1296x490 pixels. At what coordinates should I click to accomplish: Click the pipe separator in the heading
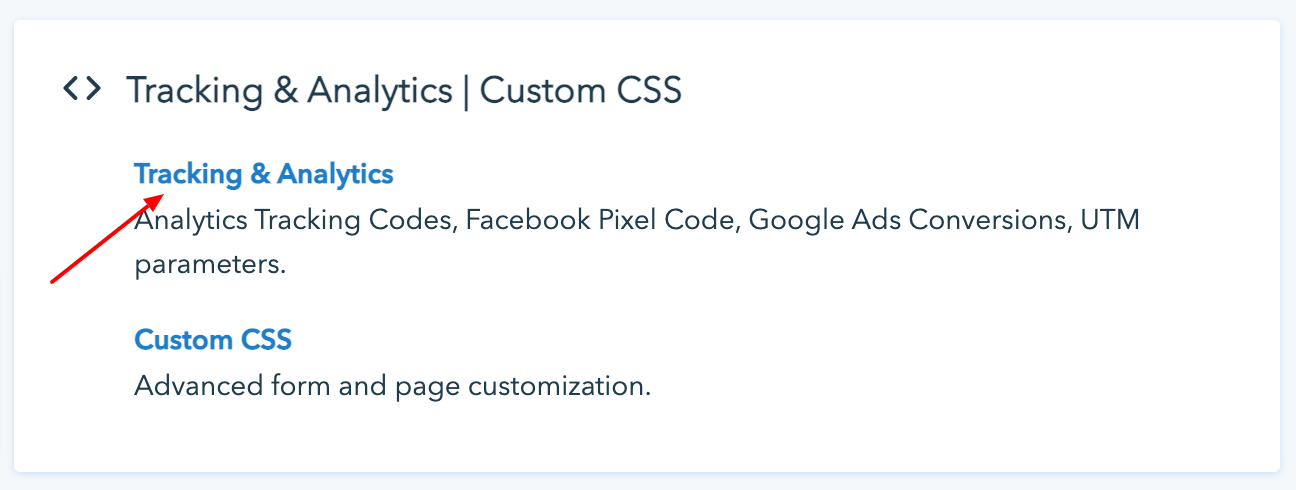pos(467,91)
